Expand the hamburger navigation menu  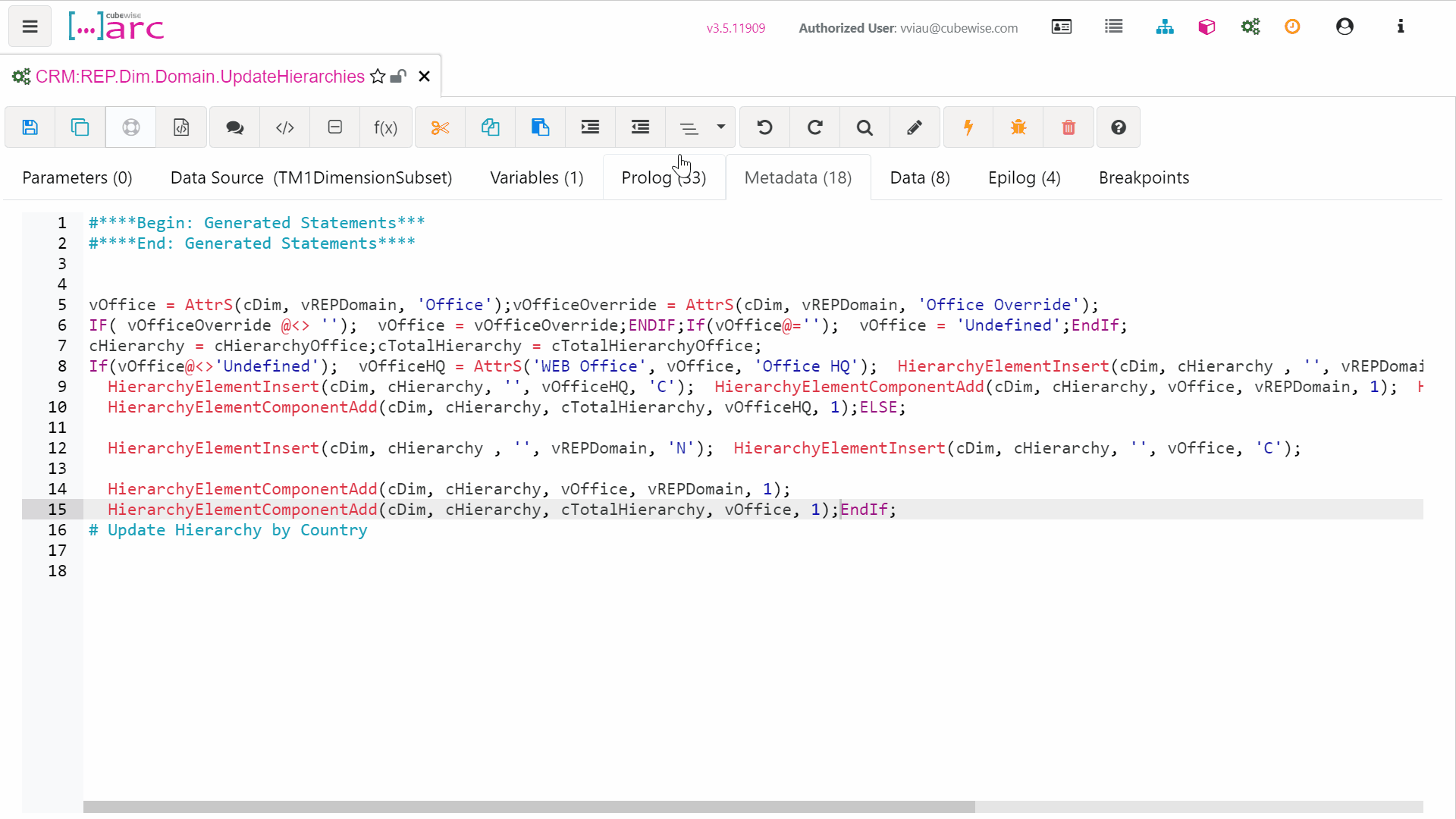click(29, 26)
